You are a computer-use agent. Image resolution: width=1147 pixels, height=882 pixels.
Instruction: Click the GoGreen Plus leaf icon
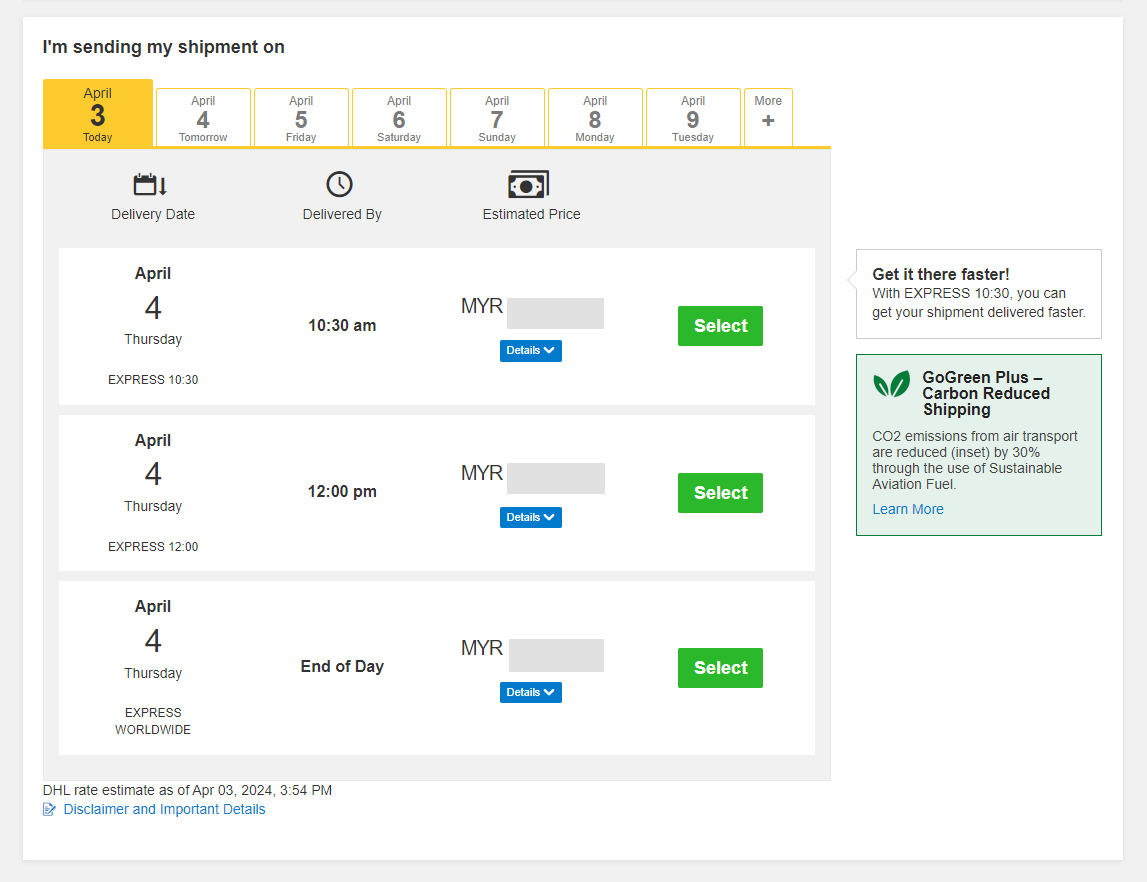(x=892, y=384)
